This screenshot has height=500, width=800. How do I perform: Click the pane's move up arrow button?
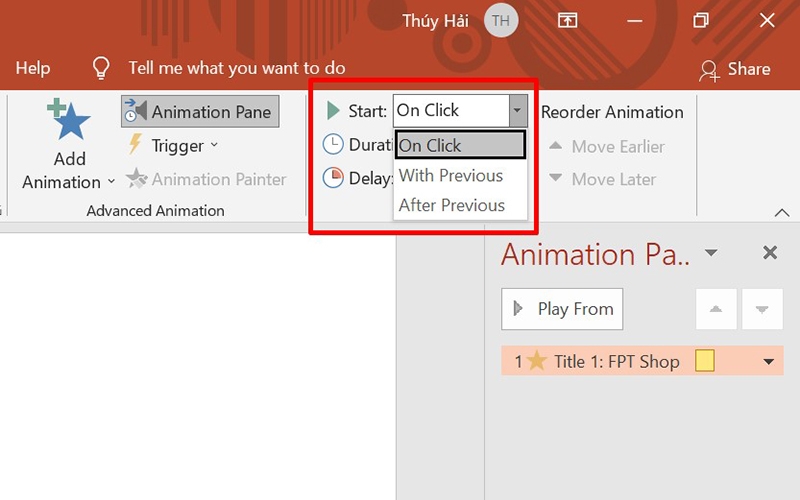pyautogui.click(x=716, y=309)
